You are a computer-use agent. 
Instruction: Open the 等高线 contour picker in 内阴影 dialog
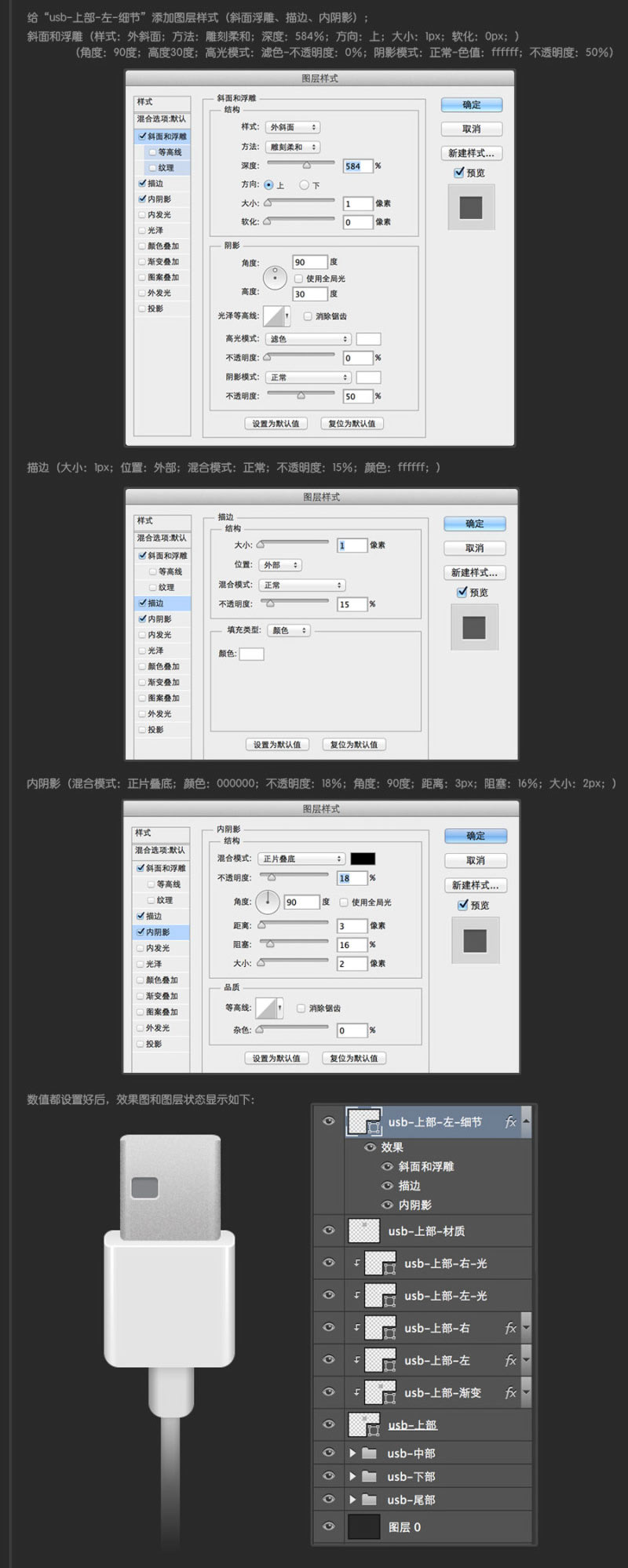coord(270,1008)
